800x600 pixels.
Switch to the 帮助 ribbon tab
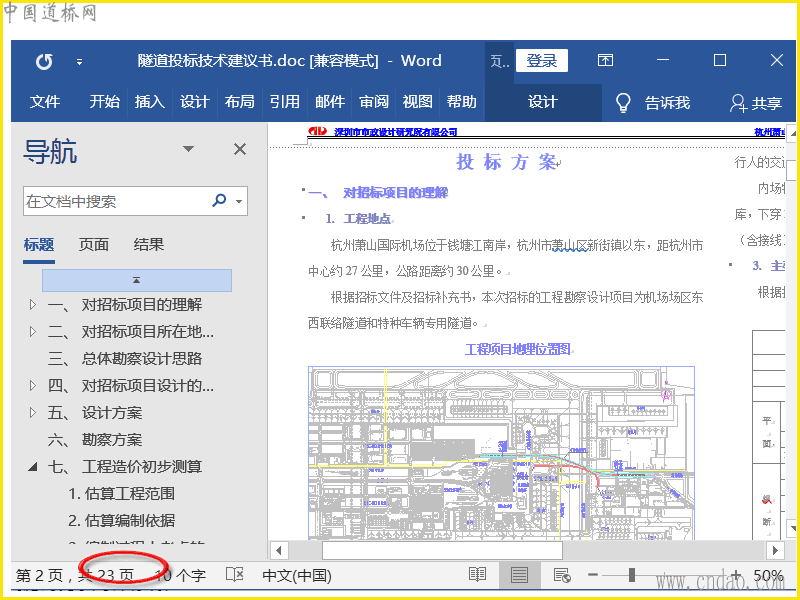click(461, 102)
